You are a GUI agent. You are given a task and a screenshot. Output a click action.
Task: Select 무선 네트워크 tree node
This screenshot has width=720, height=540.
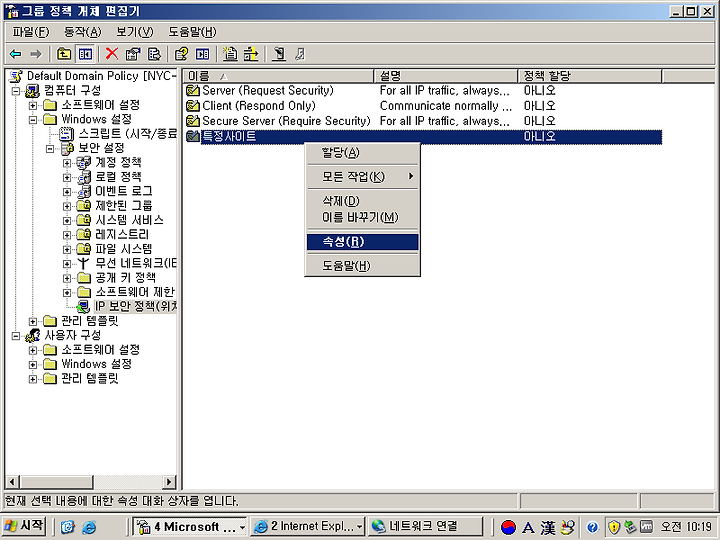135,263
